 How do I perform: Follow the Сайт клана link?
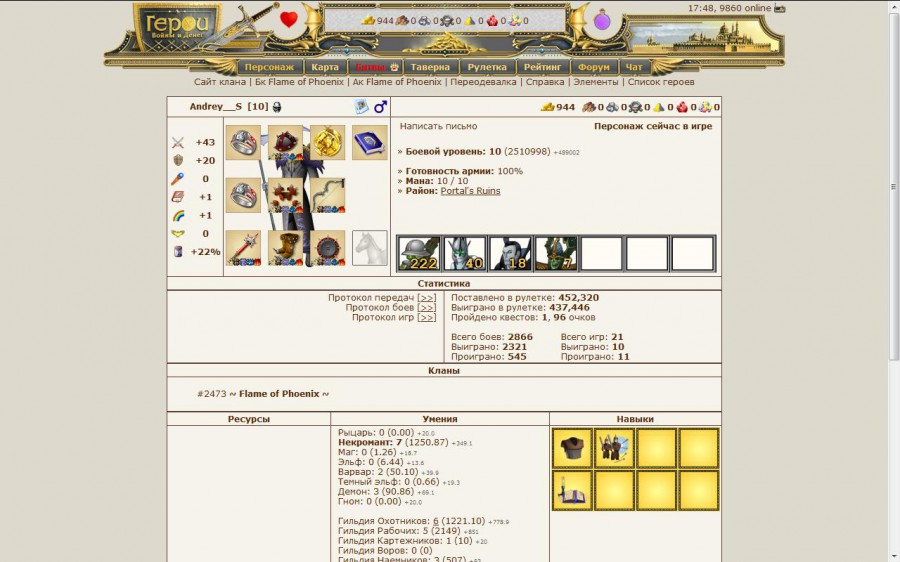point(220,82)
